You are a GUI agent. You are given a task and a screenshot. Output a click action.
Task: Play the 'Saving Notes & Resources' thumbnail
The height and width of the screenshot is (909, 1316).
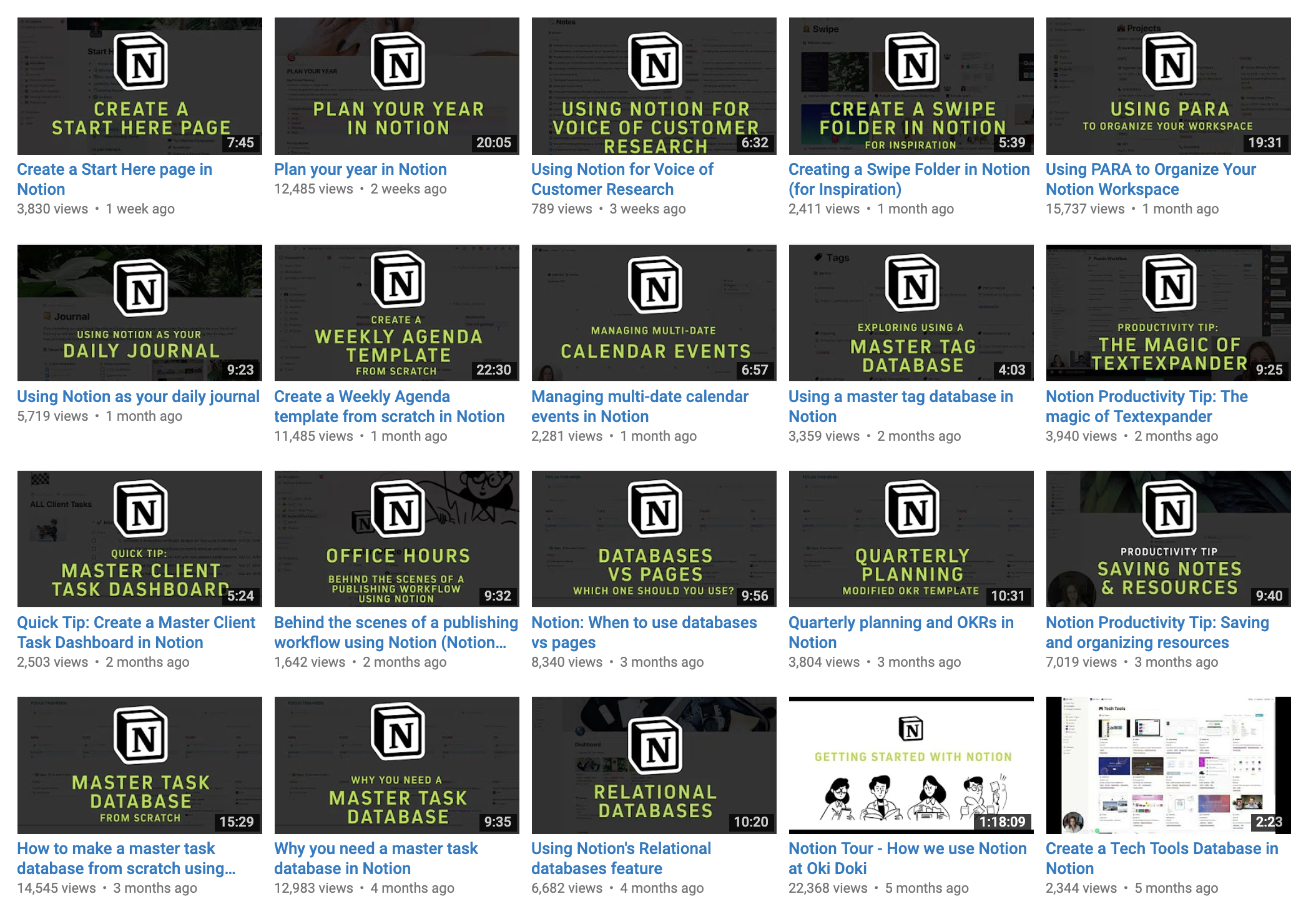coord(1169,539)
